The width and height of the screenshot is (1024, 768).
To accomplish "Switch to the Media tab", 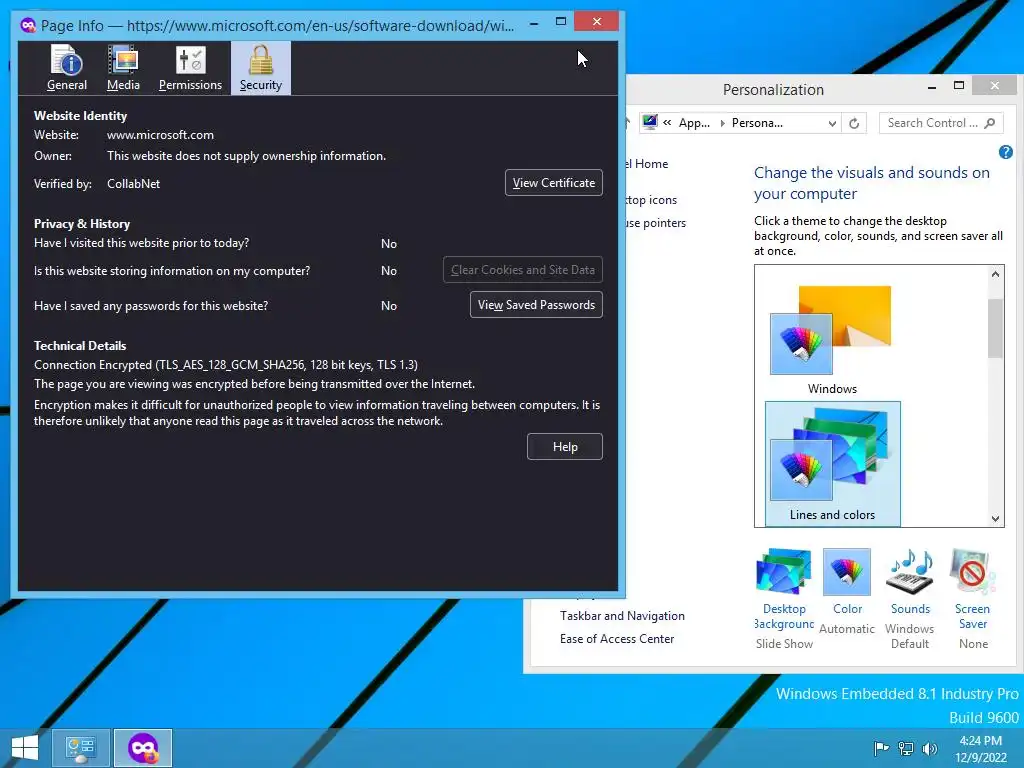I will 123,68.
